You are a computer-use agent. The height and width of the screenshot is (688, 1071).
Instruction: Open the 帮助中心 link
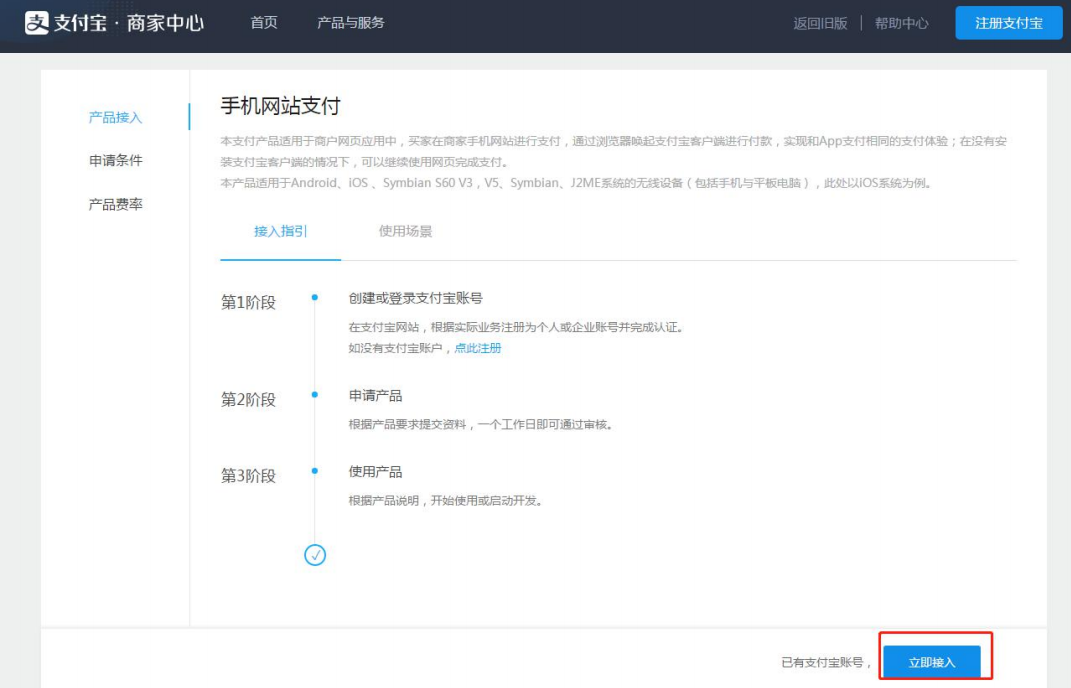pos(902,23)
